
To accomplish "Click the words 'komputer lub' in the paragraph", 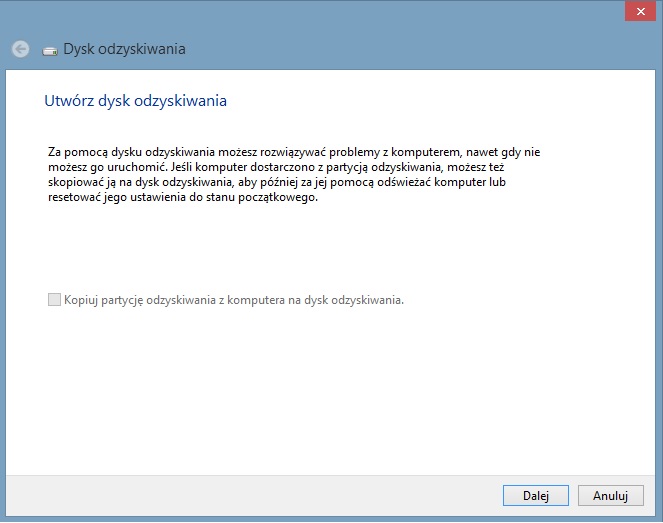I will coord(470,182).
